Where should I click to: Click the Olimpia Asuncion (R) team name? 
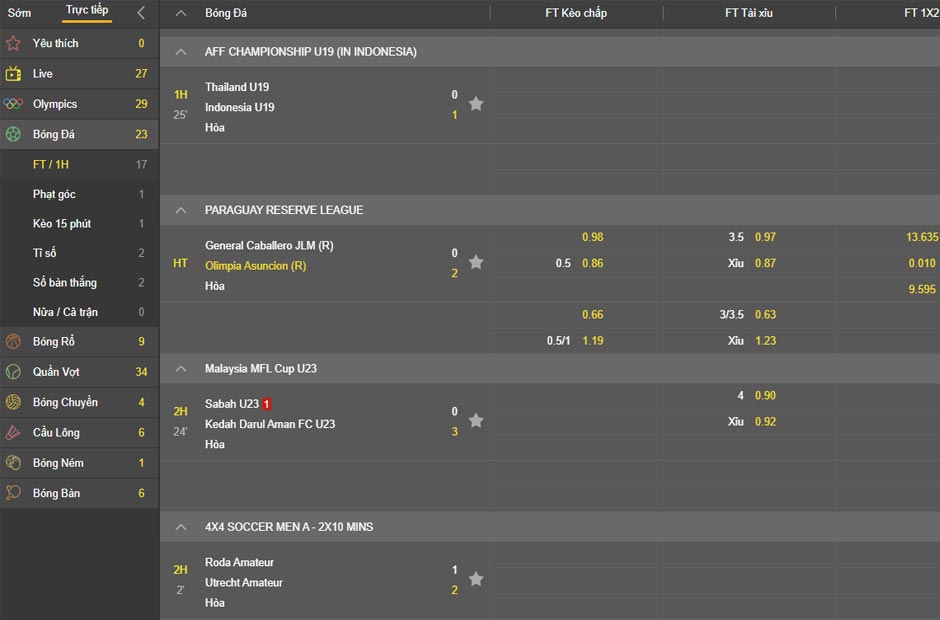(255, 266)
